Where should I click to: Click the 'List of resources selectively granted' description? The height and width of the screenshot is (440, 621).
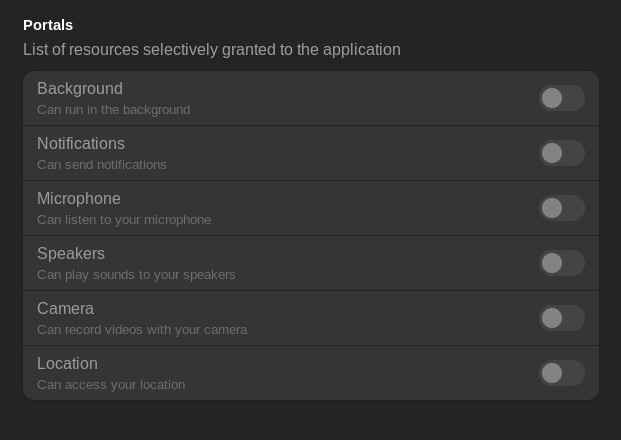point(212,50)
